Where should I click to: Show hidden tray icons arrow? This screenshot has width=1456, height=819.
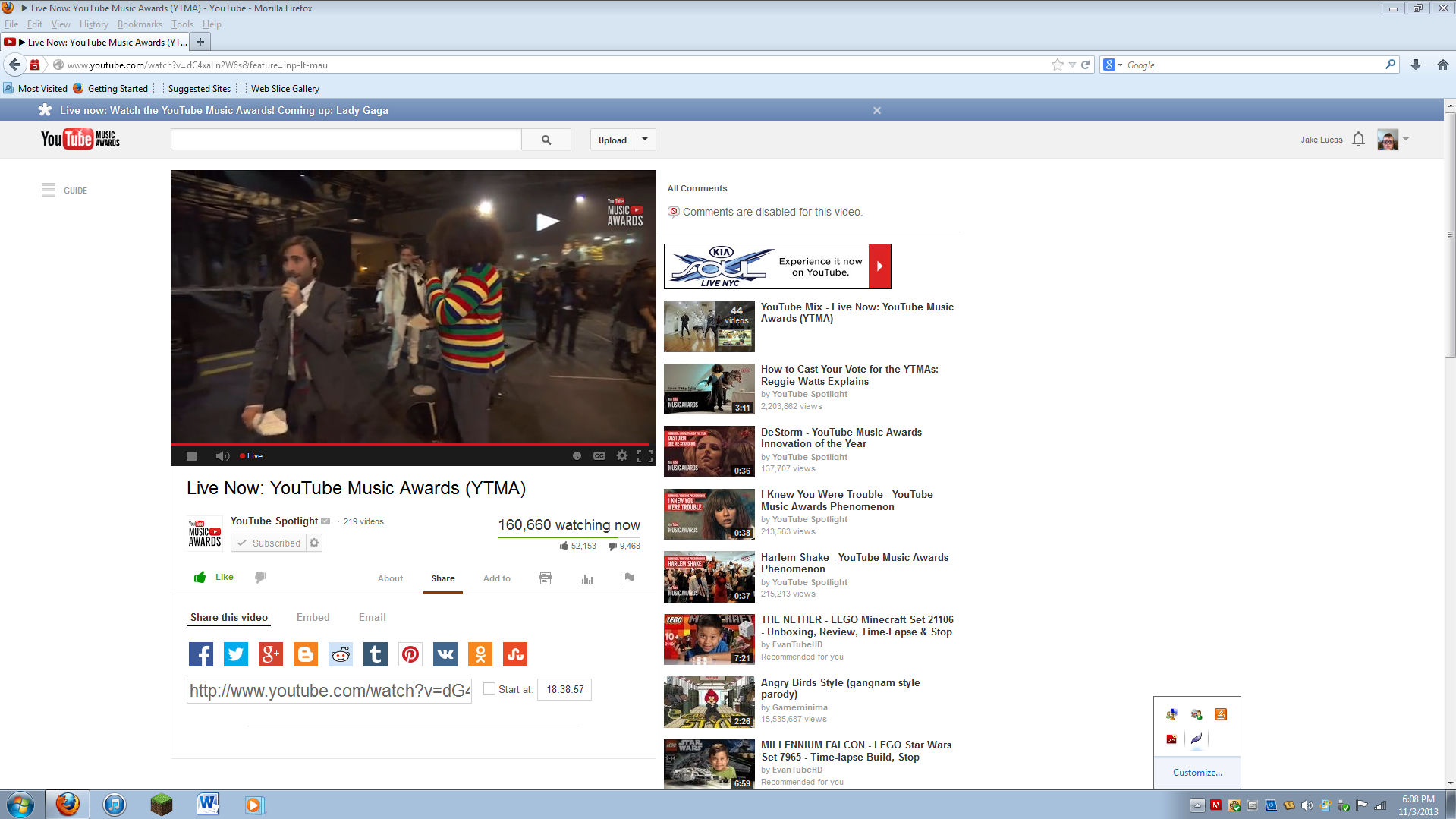coord(1197,805)
